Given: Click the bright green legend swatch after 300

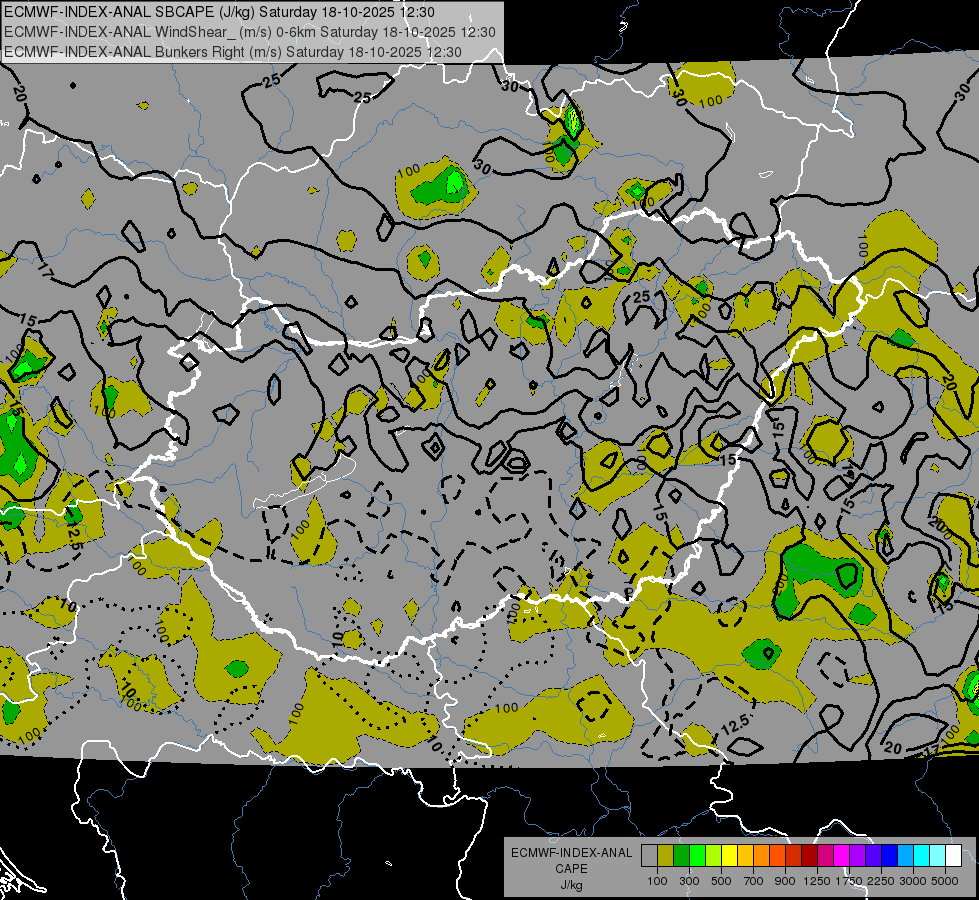Looking at the screenshot, I should (697, 856).
